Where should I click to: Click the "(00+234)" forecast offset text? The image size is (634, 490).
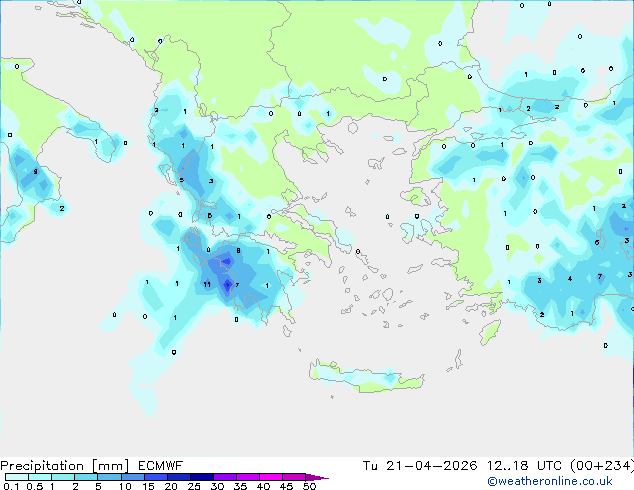602,466
